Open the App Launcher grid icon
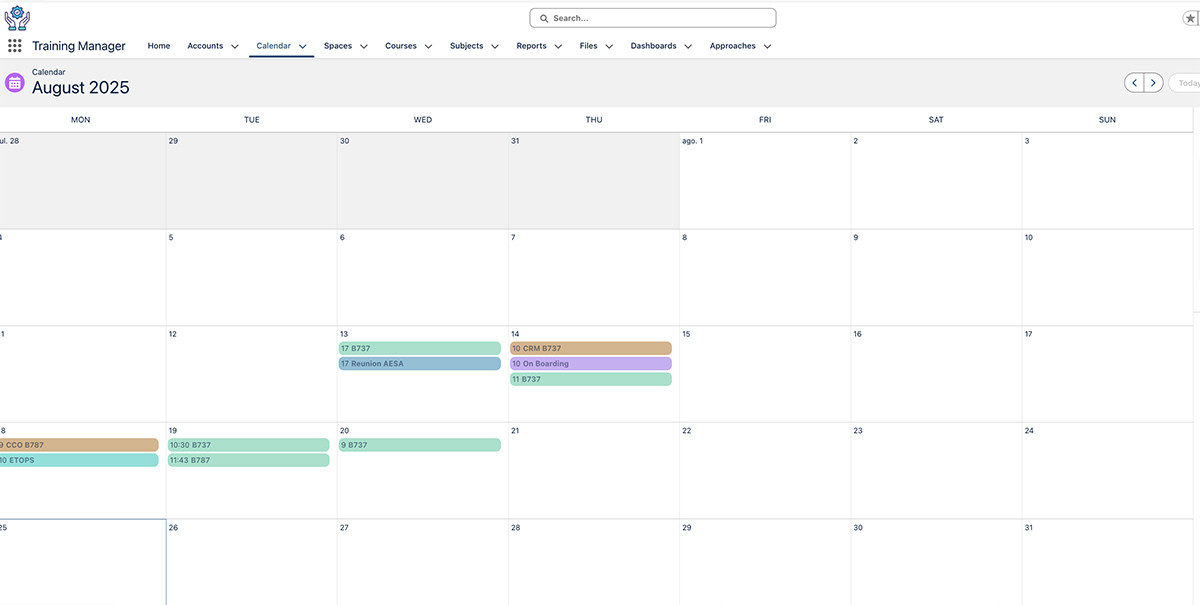The height and width of the screenshot is (605, 1200). click(15, 46)
